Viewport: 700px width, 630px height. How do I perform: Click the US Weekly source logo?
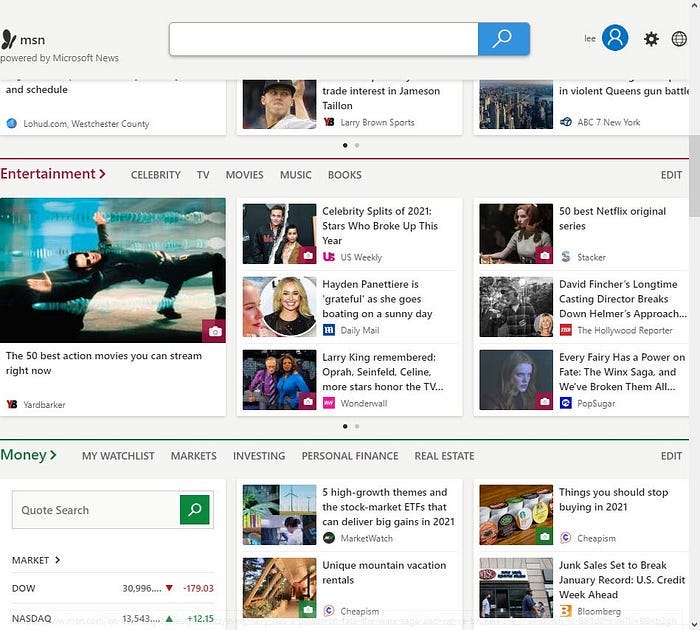tap(329, 257)
